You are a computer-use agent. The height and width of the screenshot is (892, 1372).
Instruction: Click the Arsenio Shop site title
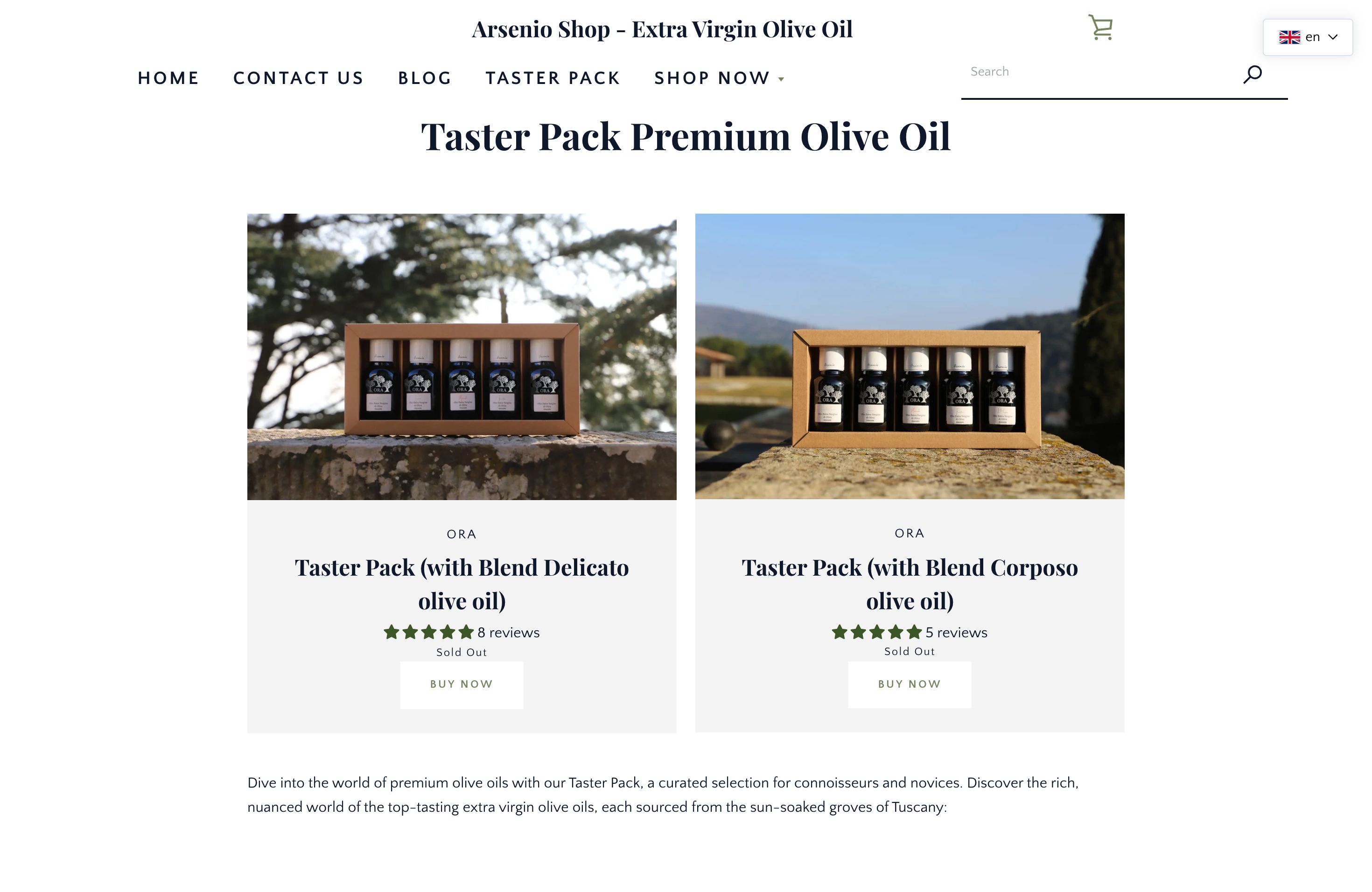pos(662,29)
